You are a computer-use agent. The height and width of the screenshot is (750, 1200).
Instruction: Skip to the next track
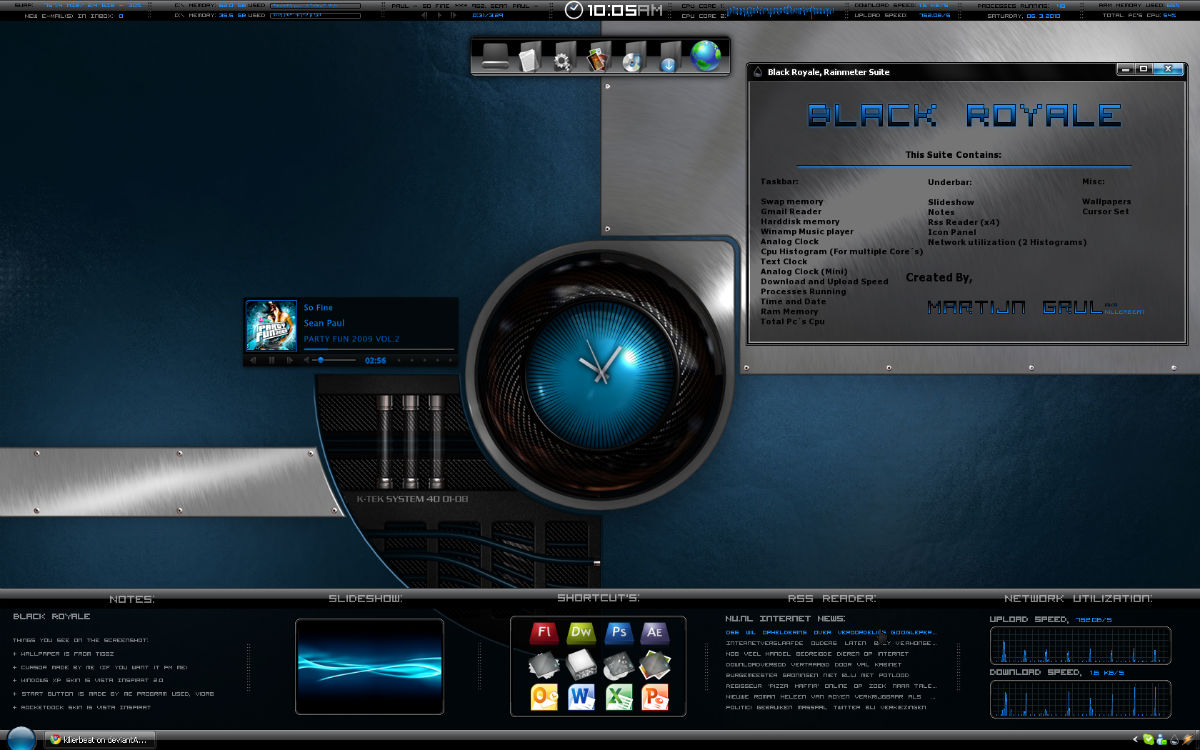click(289, 360)
